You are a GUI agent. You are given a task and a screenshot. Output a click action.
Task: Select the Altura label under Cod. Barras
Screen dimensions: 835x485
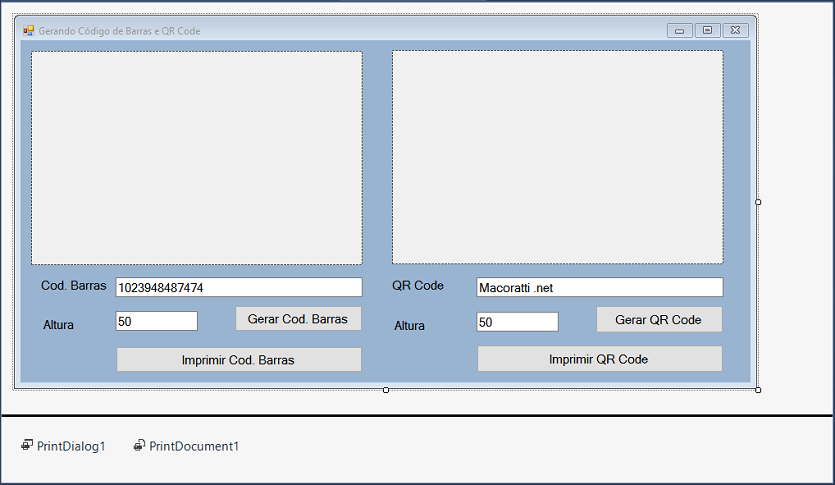pos(58,325)
